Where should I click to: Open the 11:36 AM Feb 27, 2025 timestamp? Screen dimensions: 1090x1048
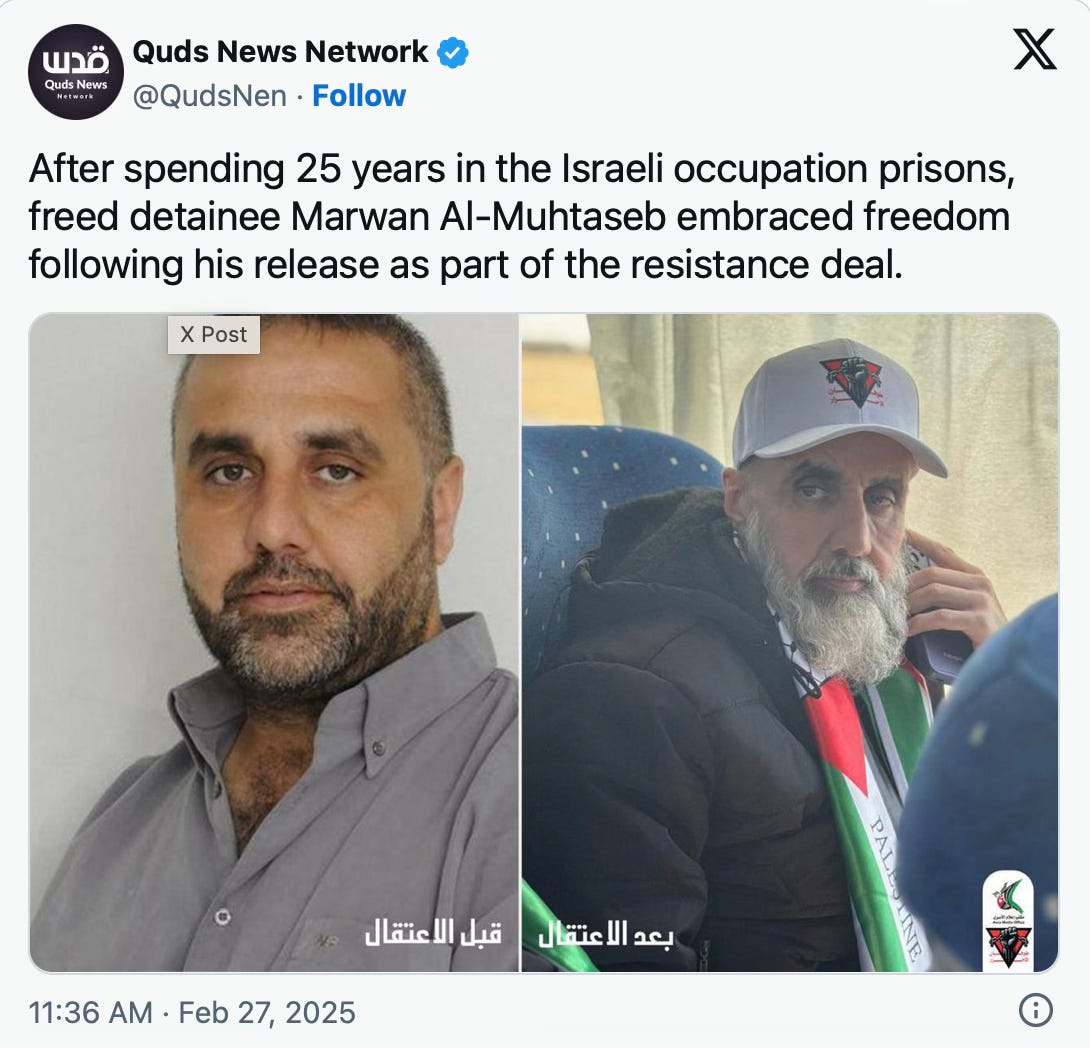pos(192,1013)
